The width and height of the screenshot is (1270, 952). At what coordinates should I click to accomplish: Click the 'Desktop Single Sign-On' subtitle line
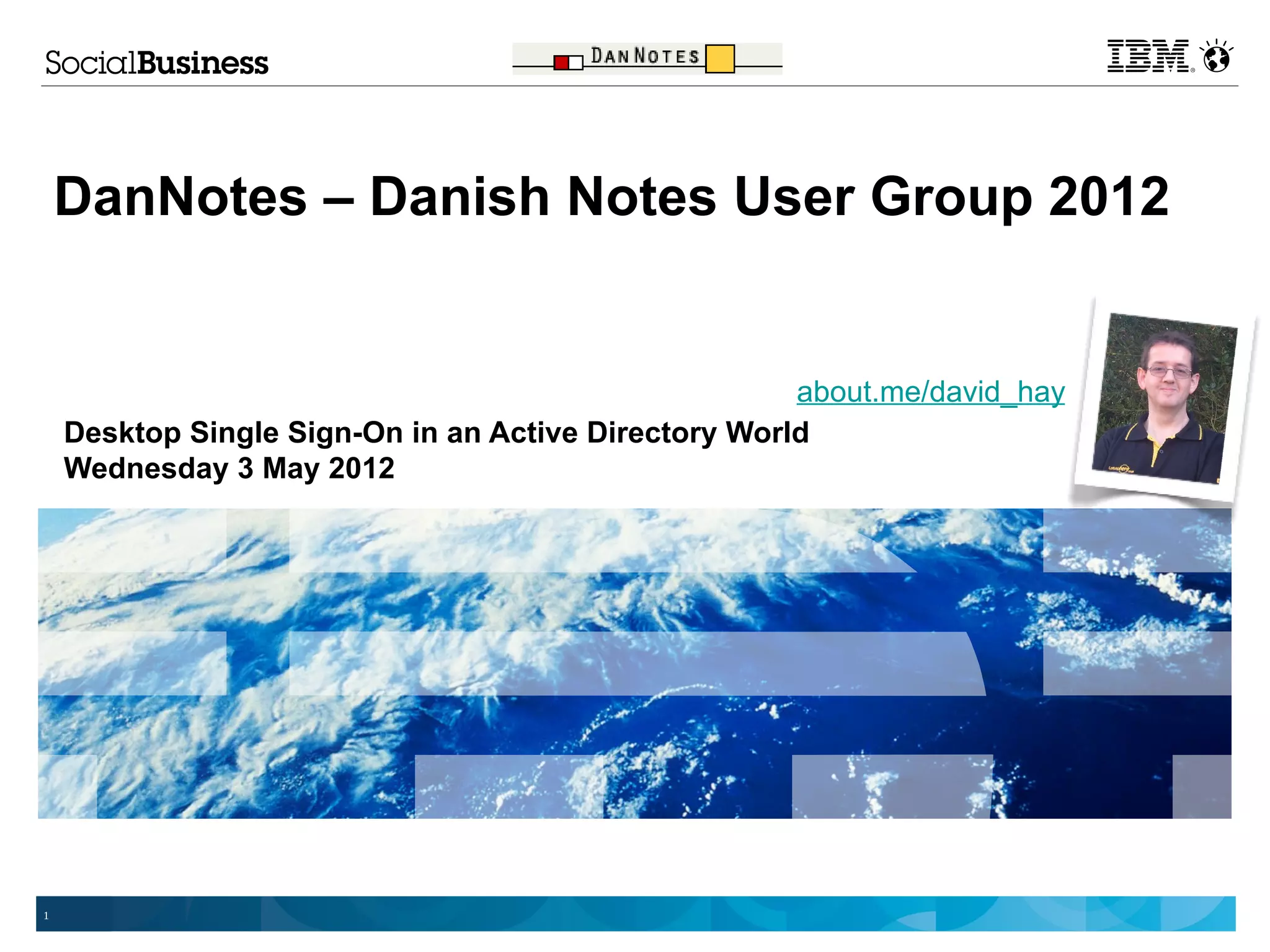click(x=436, y=433)
